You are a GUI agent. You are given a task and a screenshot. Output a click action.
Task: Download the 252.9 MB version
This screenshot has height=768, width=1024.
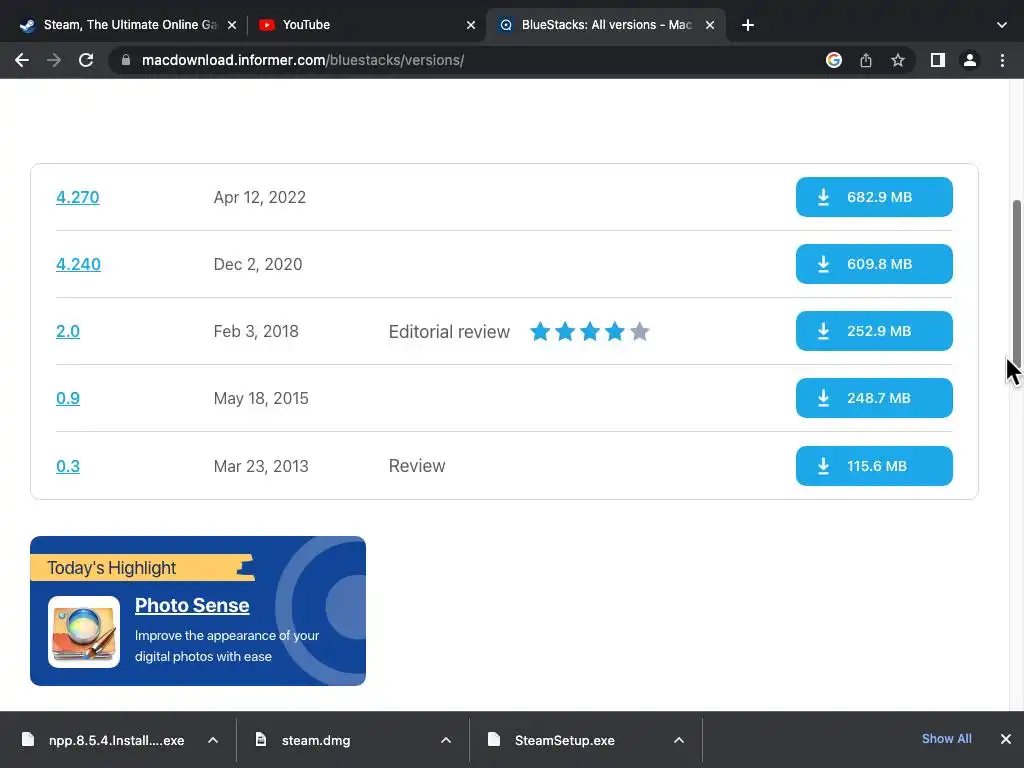(874, 331)
